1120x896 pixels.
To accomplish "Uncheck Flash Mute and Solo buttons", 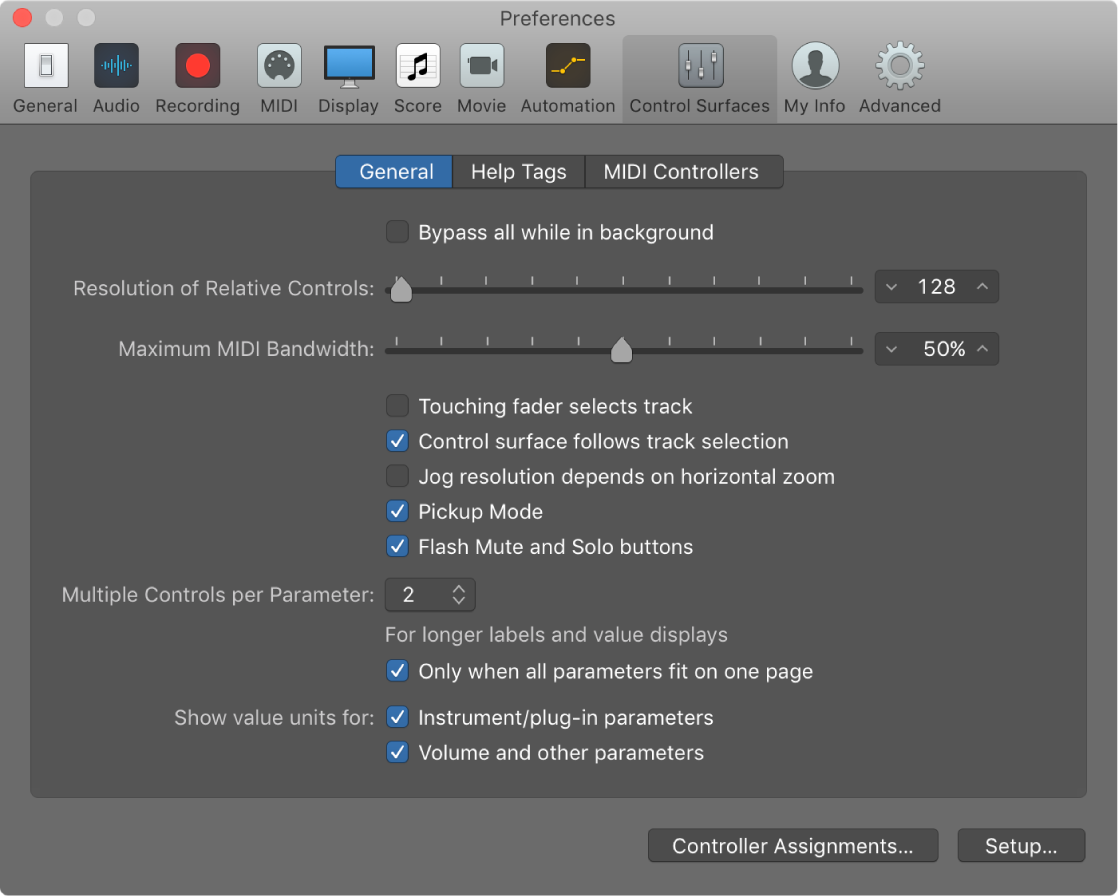I will tap(397, 546).
